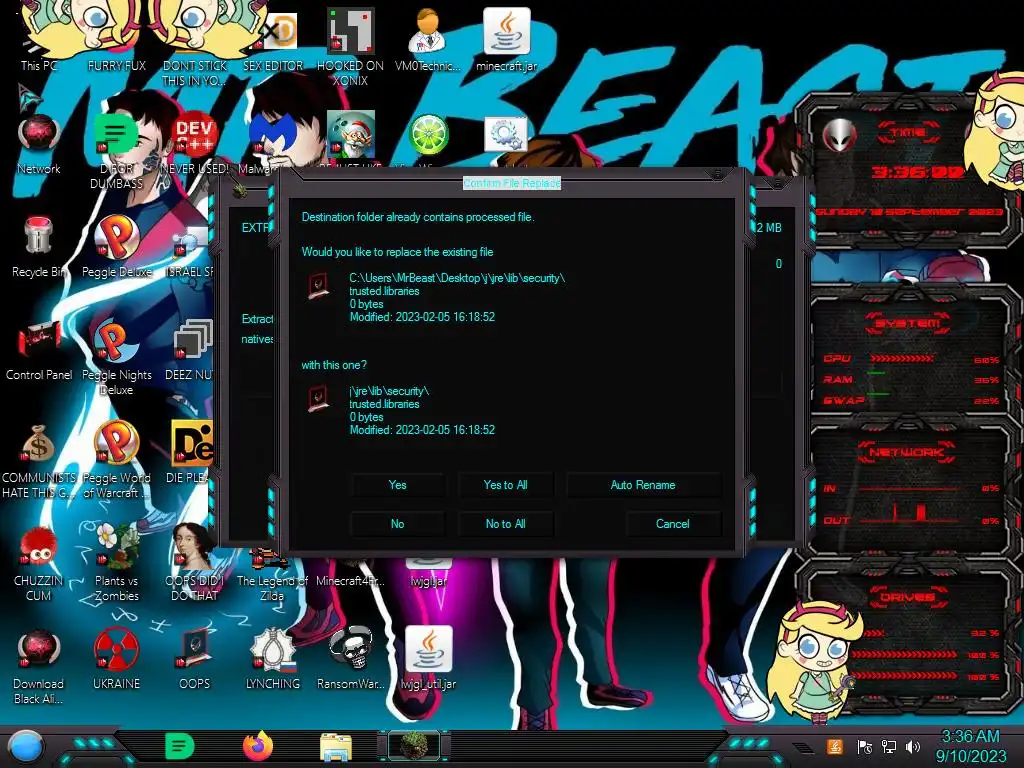Click the Alienware head logo in the widget
1024x768 pixels.
coord(839,136)
